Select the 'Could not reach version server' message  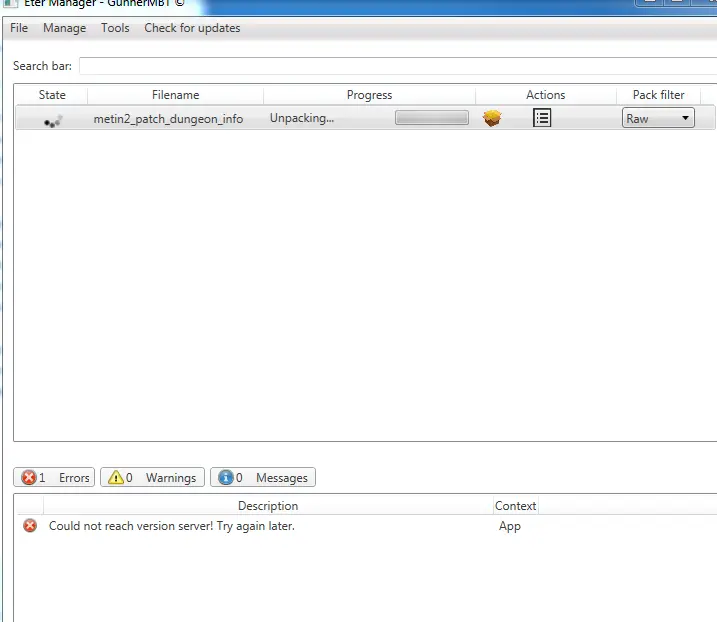[x=172, y=526]
